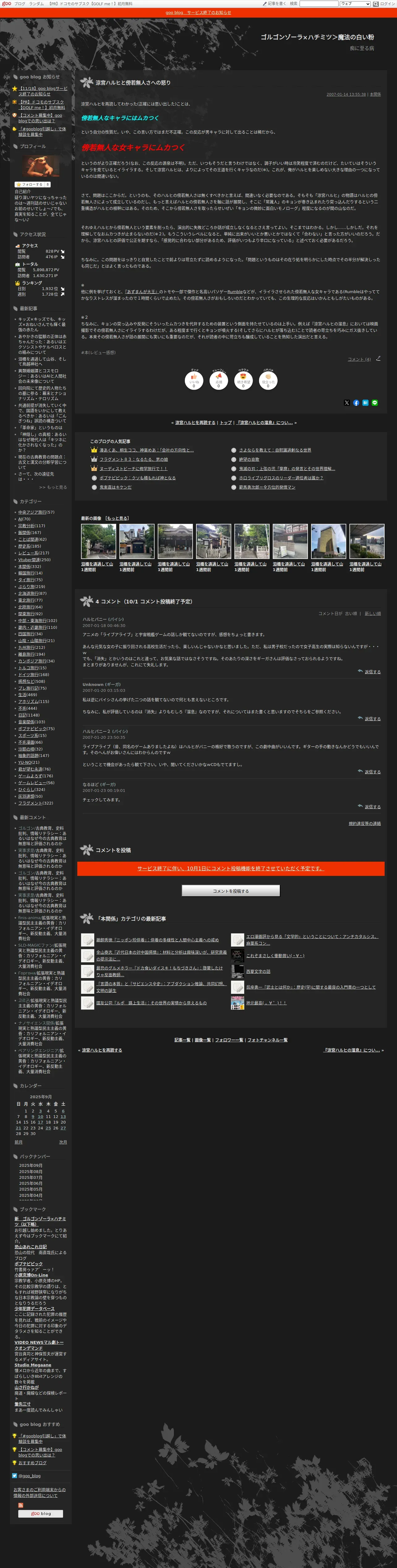This screenshot has height=1568, width=397.
Task: Open the 記事一覧 link
Action: click(x=182, y=1040)
